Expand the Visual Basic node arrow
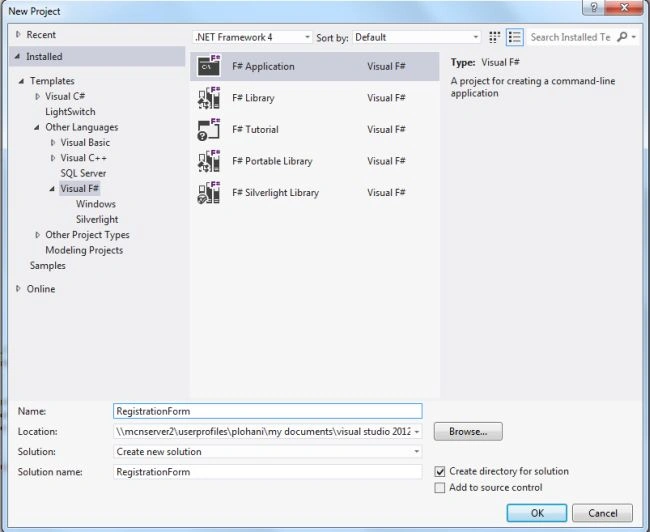The image size is (650, 532). [53, 143]
